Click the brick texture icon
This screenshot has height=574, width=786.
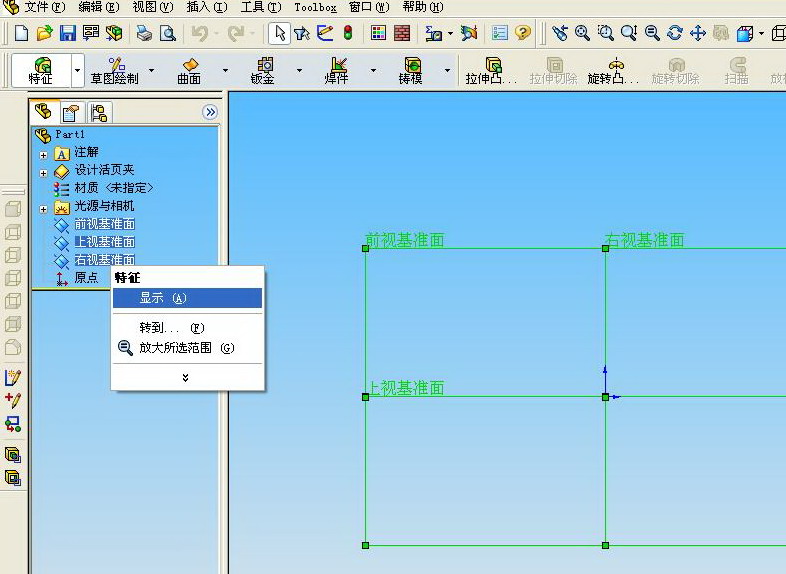(402, 34)
